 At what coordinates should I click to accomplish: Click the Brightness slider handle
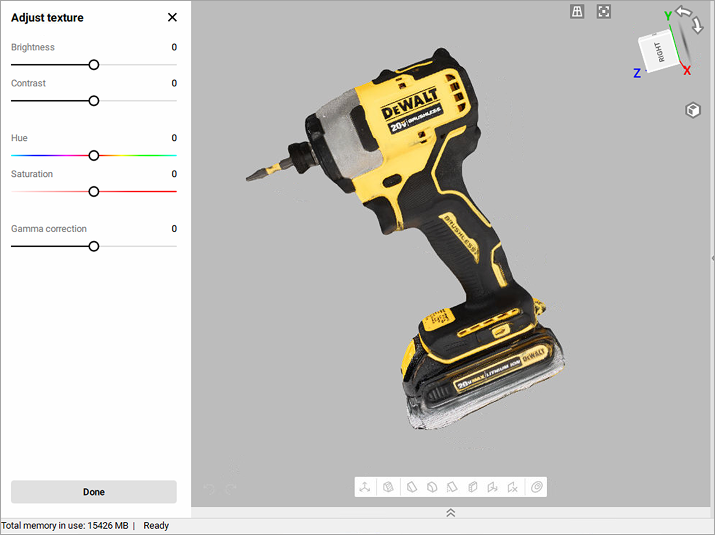pos(94,65)
